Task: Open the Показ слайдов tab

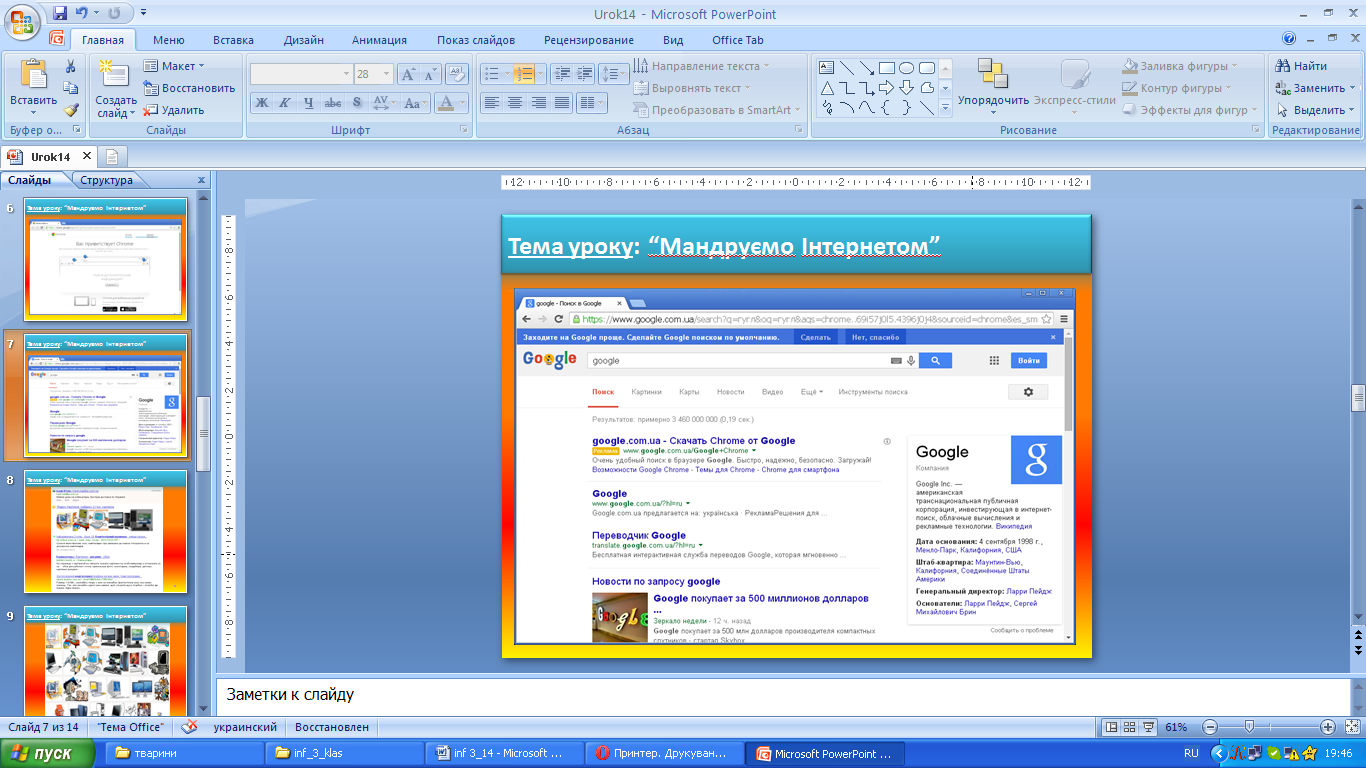Action: pyautogui.click(x=476, y=40)
